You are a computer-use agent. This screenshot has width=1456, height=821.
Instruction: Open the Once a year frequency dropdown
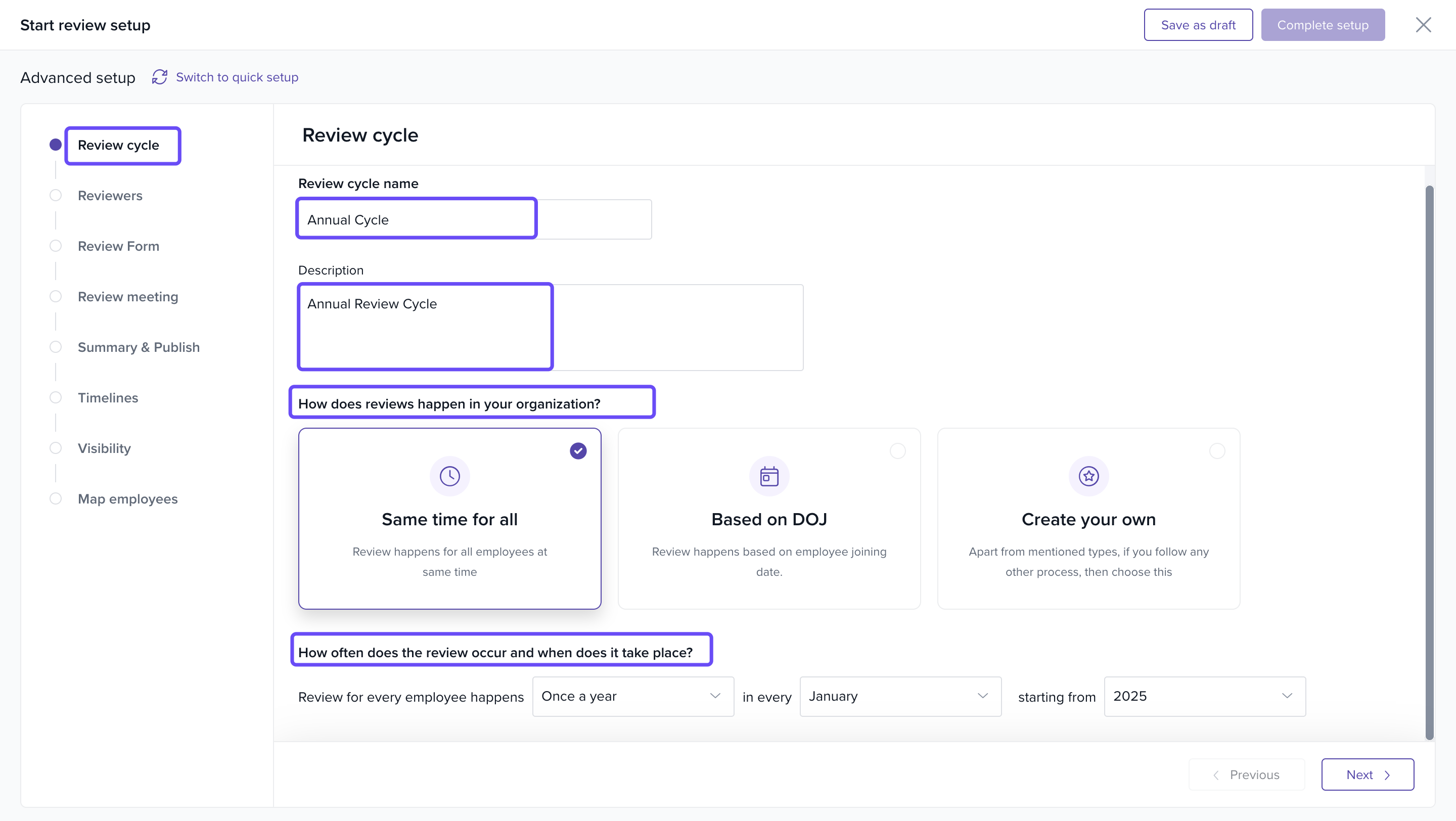[x=632, y=696]
